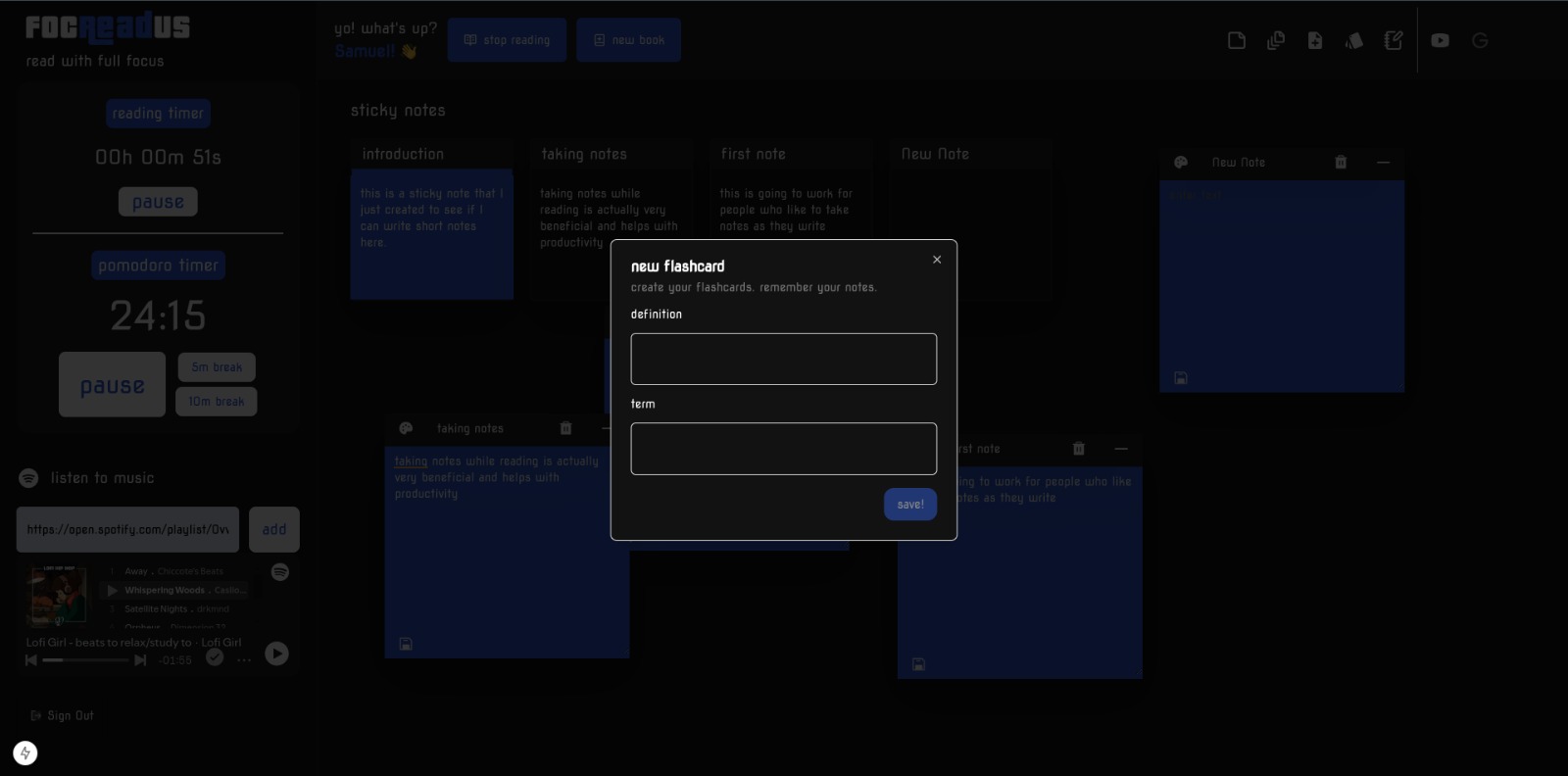Start a 5m break

[217, 367]
